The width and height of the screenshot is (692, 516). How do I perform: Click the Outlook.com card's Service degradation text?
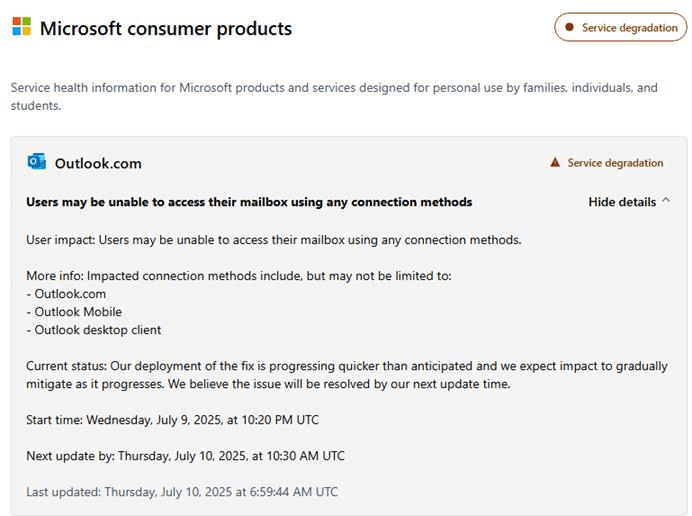pyautogui.click(x=615, y=163)
